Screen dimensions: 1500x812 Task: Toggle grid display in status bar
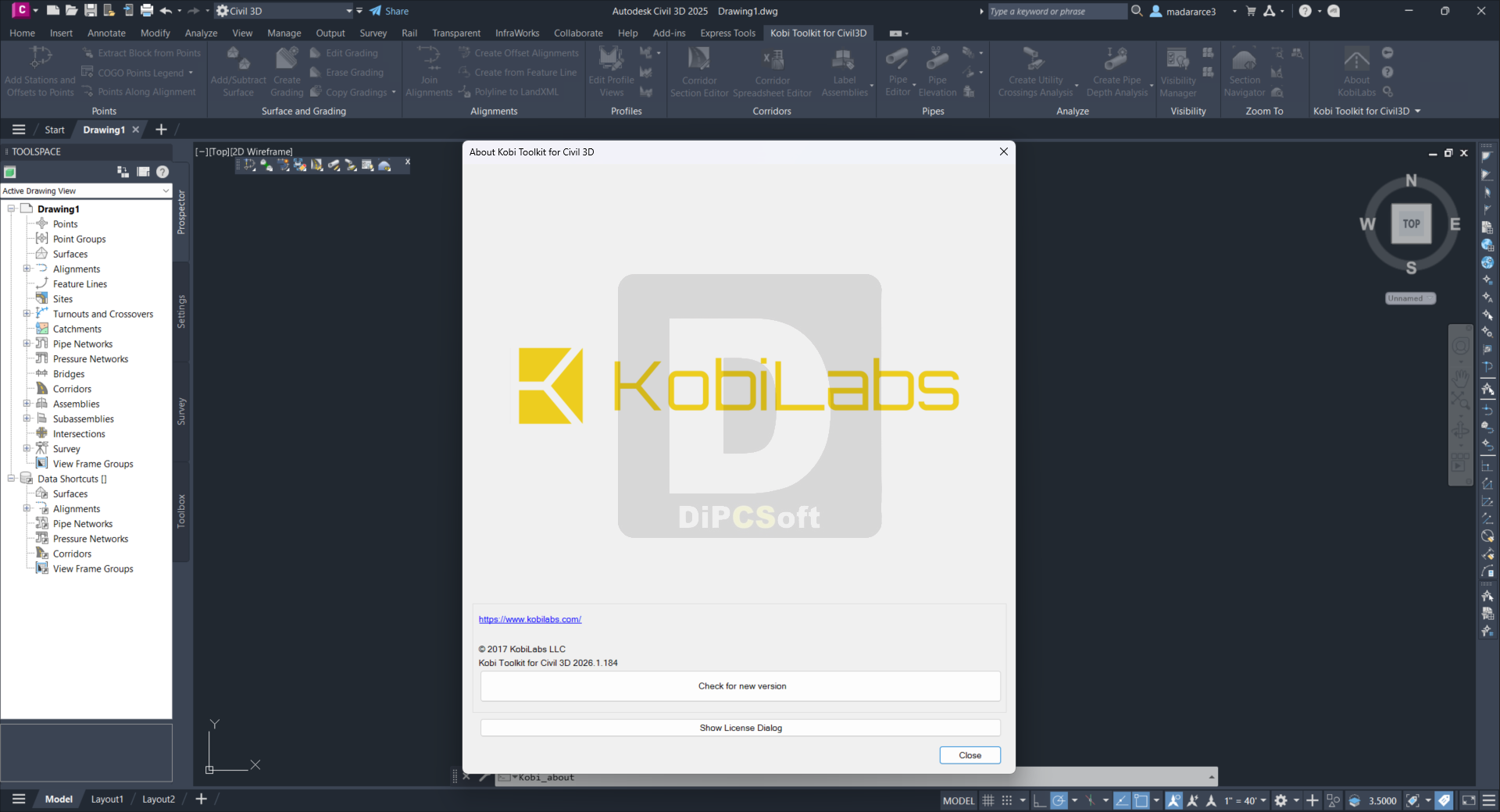988,800
